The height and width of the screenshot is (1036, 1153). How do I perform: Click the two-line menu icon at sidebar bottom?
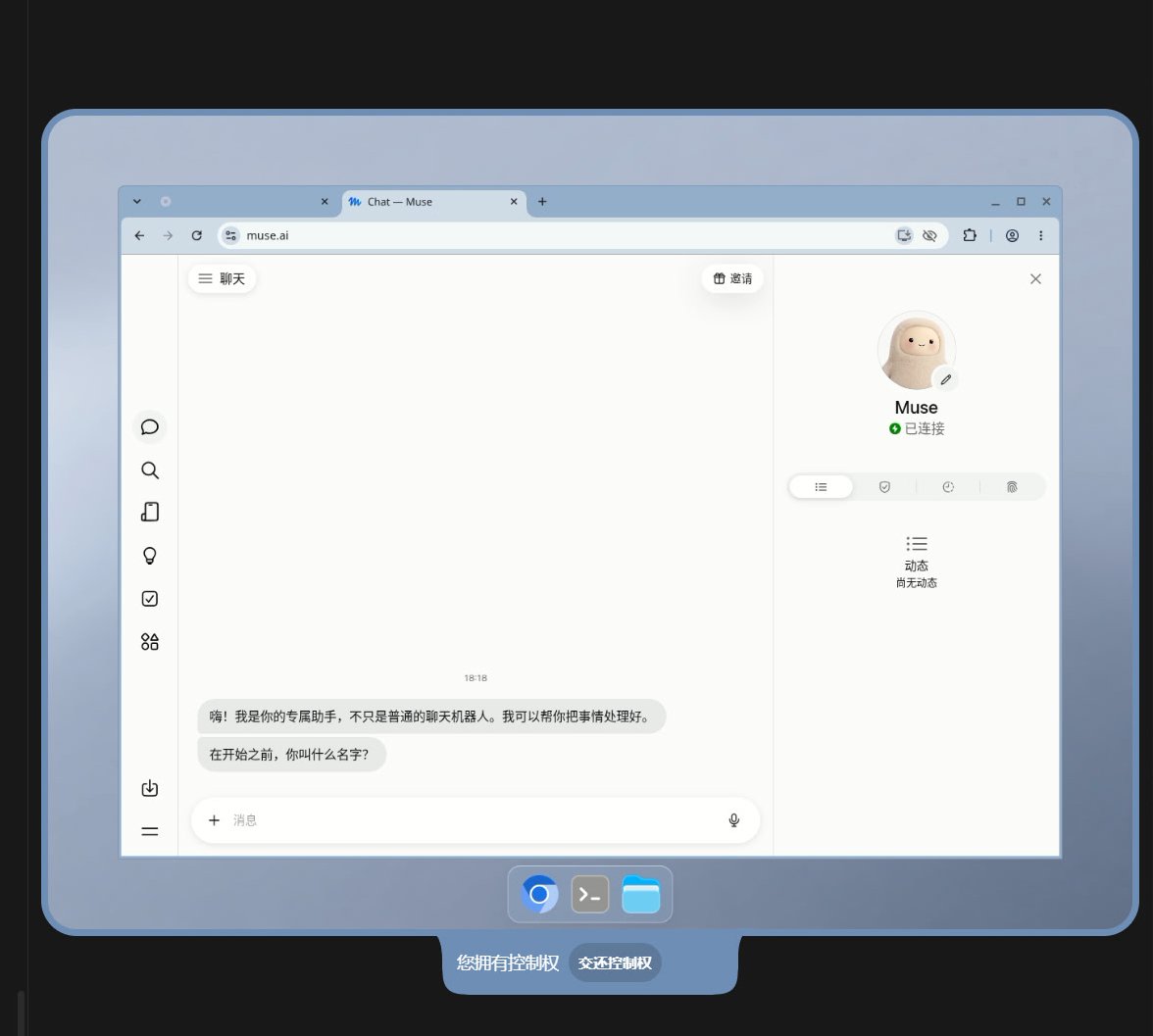pyautogui.click(x=149, y=831)
